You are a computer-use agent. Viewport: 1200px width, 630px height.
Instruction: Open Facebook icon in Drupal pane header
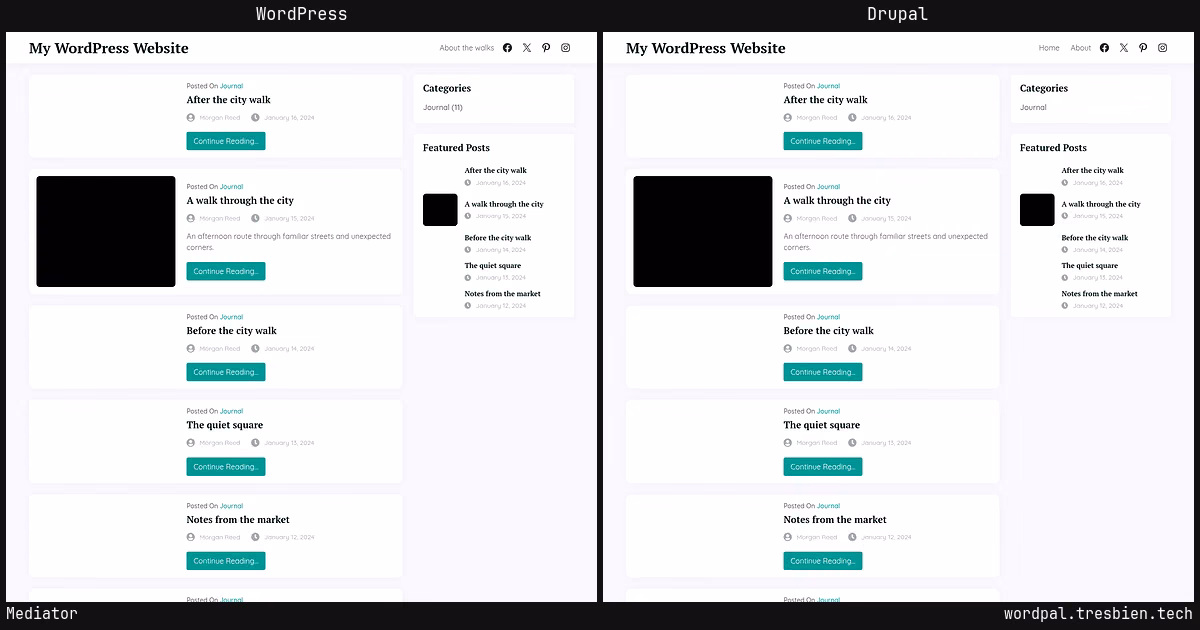pyautogui.click(x=1104, y=48)
